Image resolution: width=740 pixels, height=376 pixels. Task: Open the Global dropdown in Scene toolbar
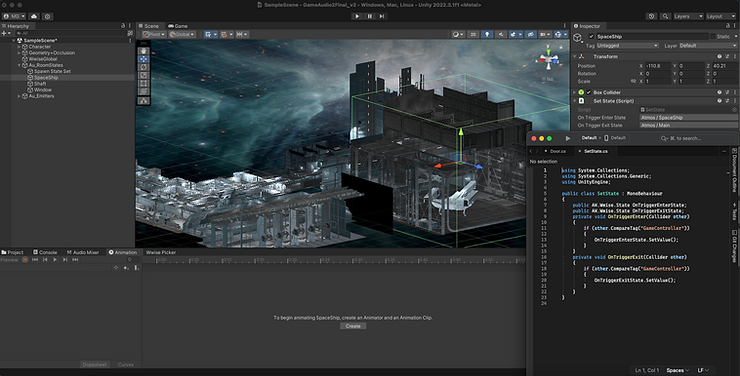pos(182,34)
